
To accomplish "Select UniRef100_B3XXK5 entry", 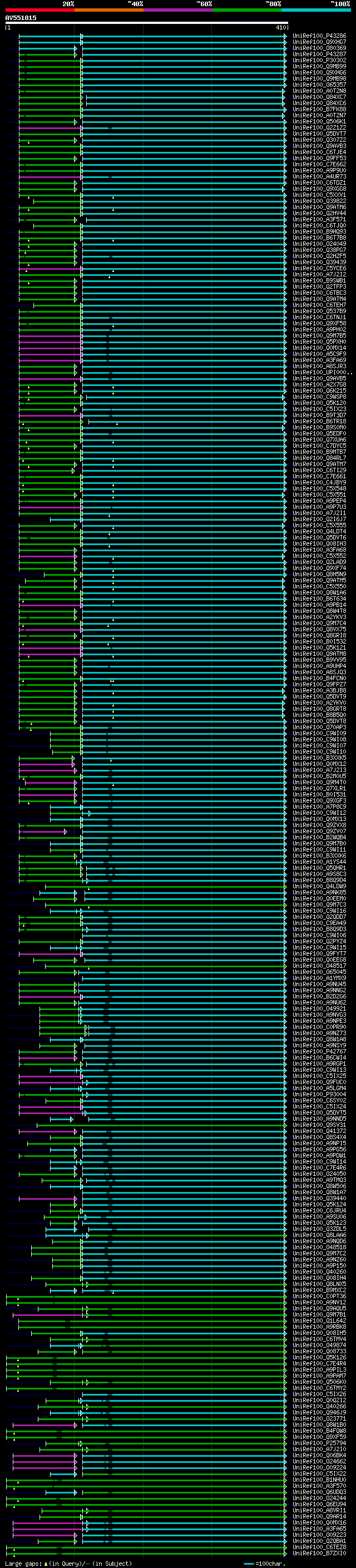I will [x=319, y=758].
